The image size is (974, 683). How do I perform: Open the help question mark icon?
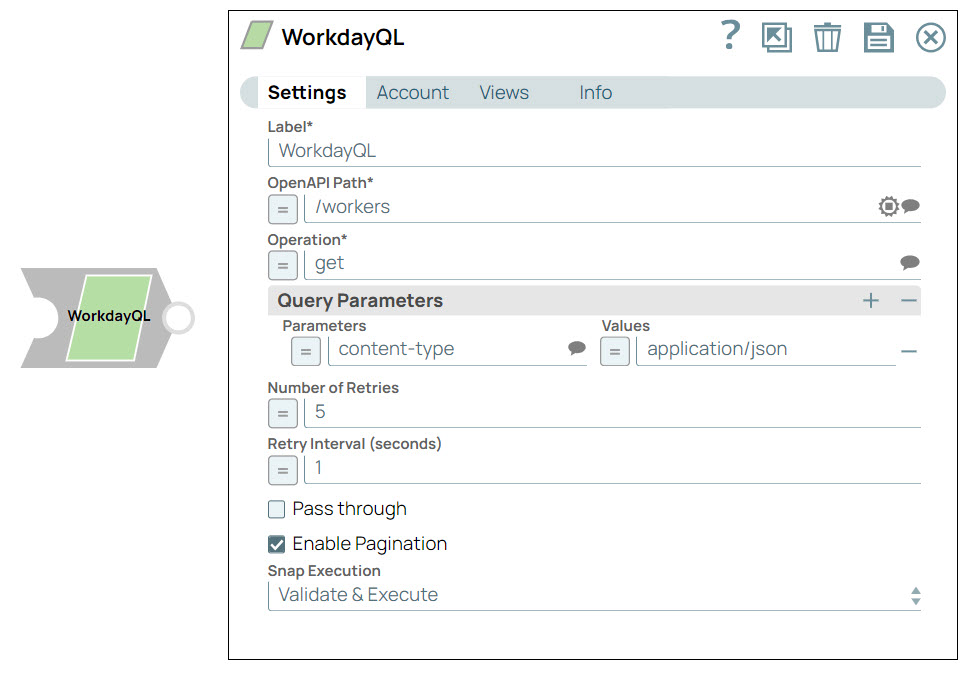730,35
